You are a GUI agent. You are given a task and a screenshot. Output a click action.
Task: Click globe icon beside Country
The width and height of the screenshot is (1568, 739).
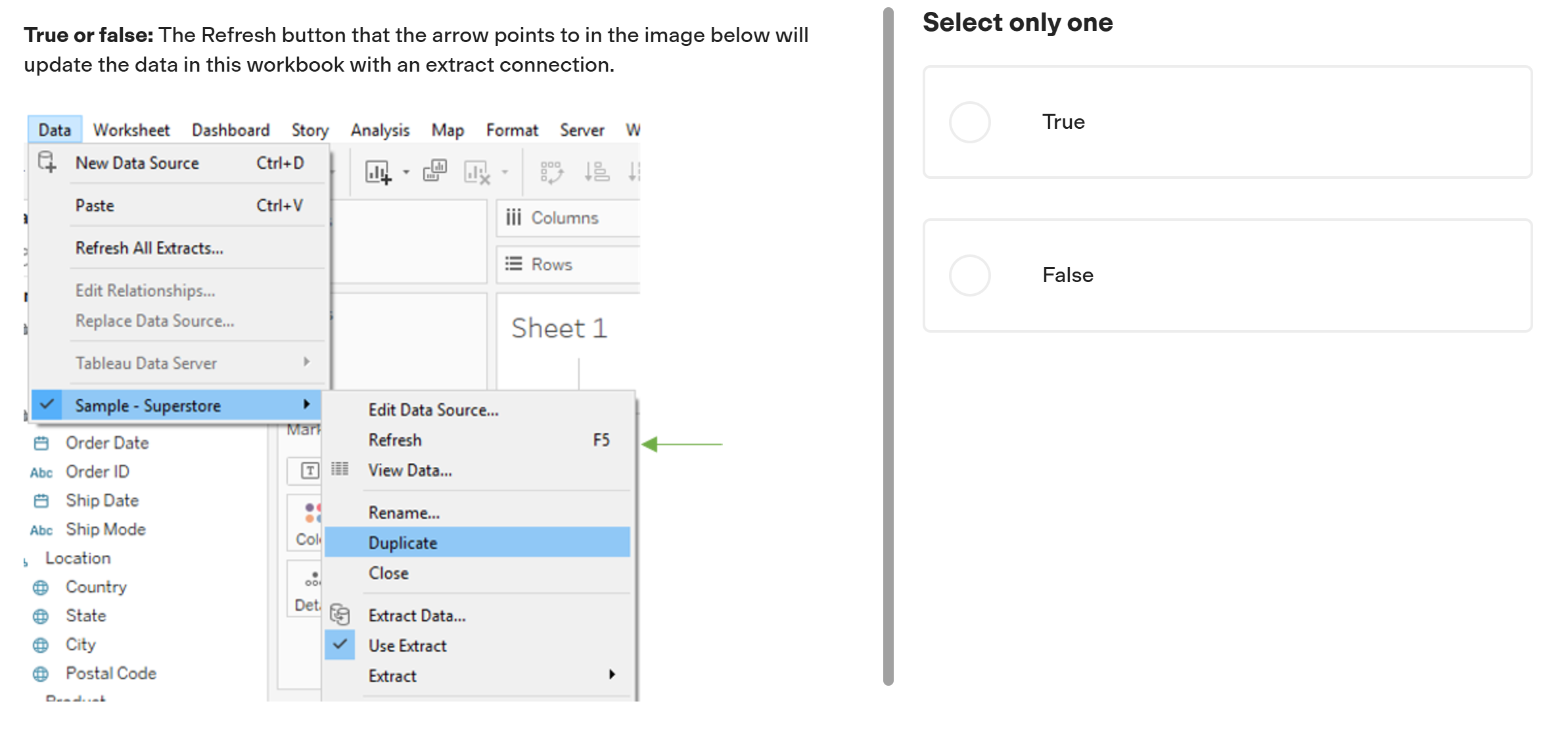[x=41, y=588]
